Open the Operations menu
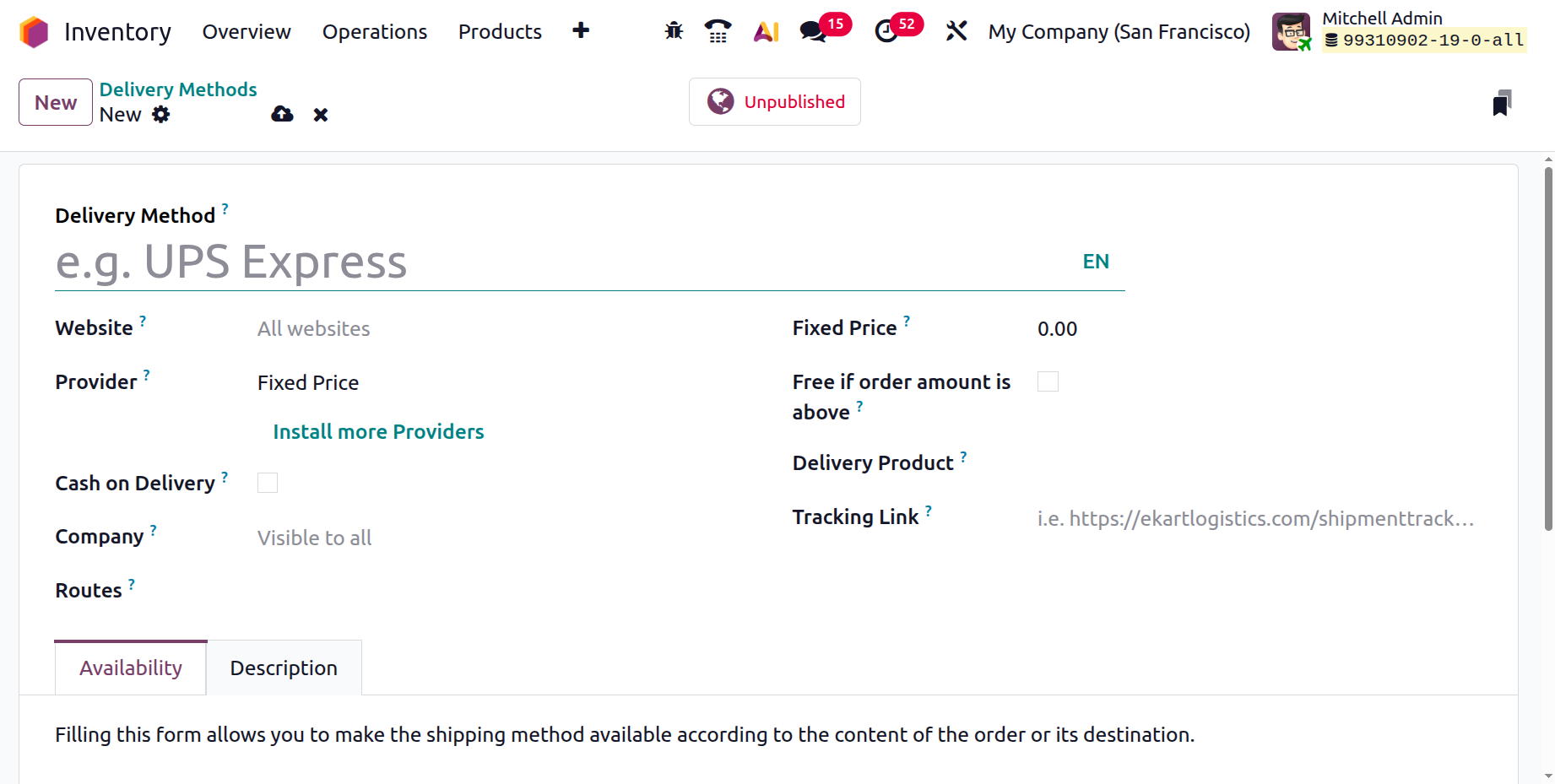Viewport: 1555px width, 784px height. pyautogui.click(x=375, y=32)
